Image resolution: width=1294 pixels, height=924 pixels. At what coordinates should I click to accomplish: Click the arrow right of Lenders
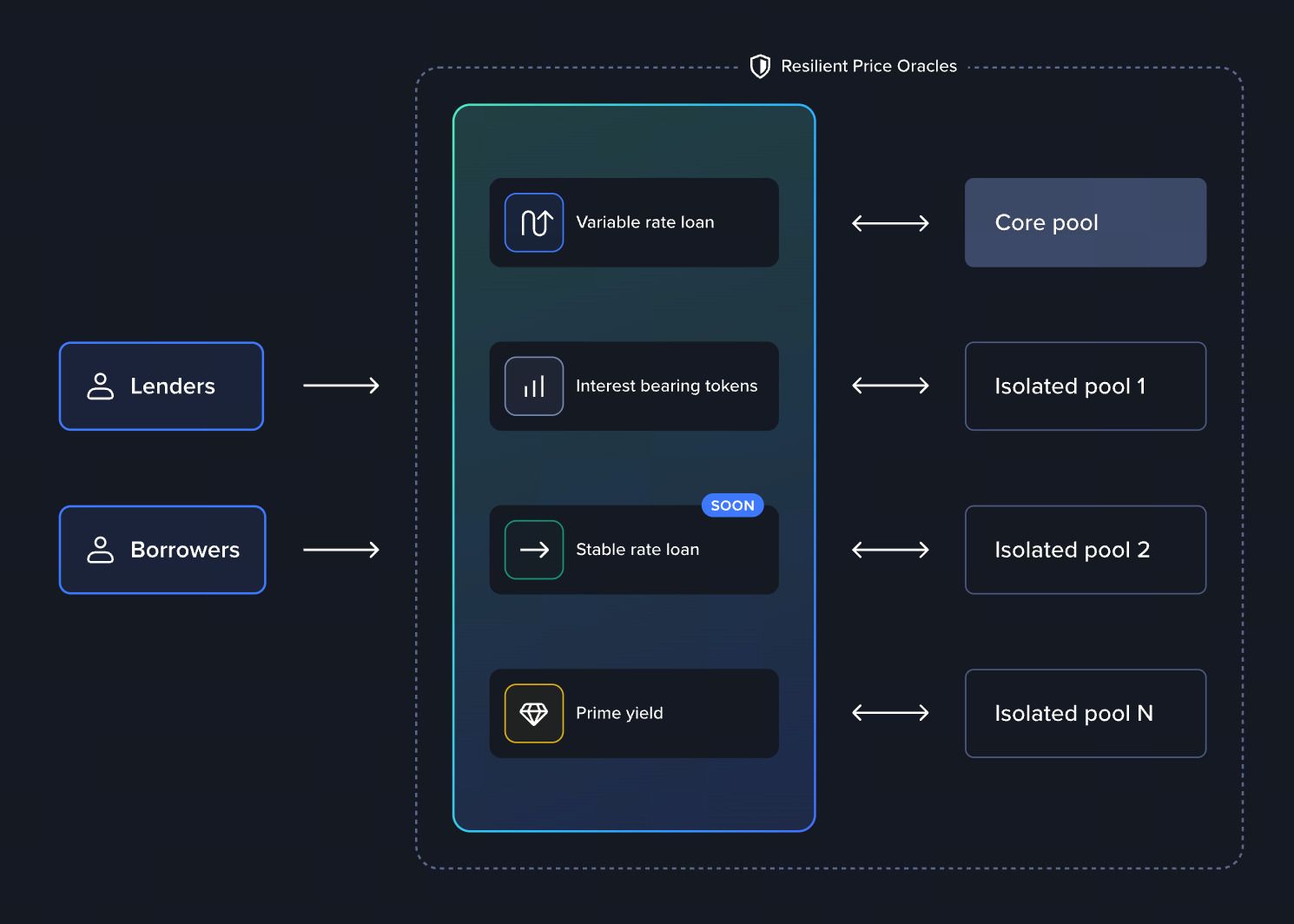click(341, 386)
